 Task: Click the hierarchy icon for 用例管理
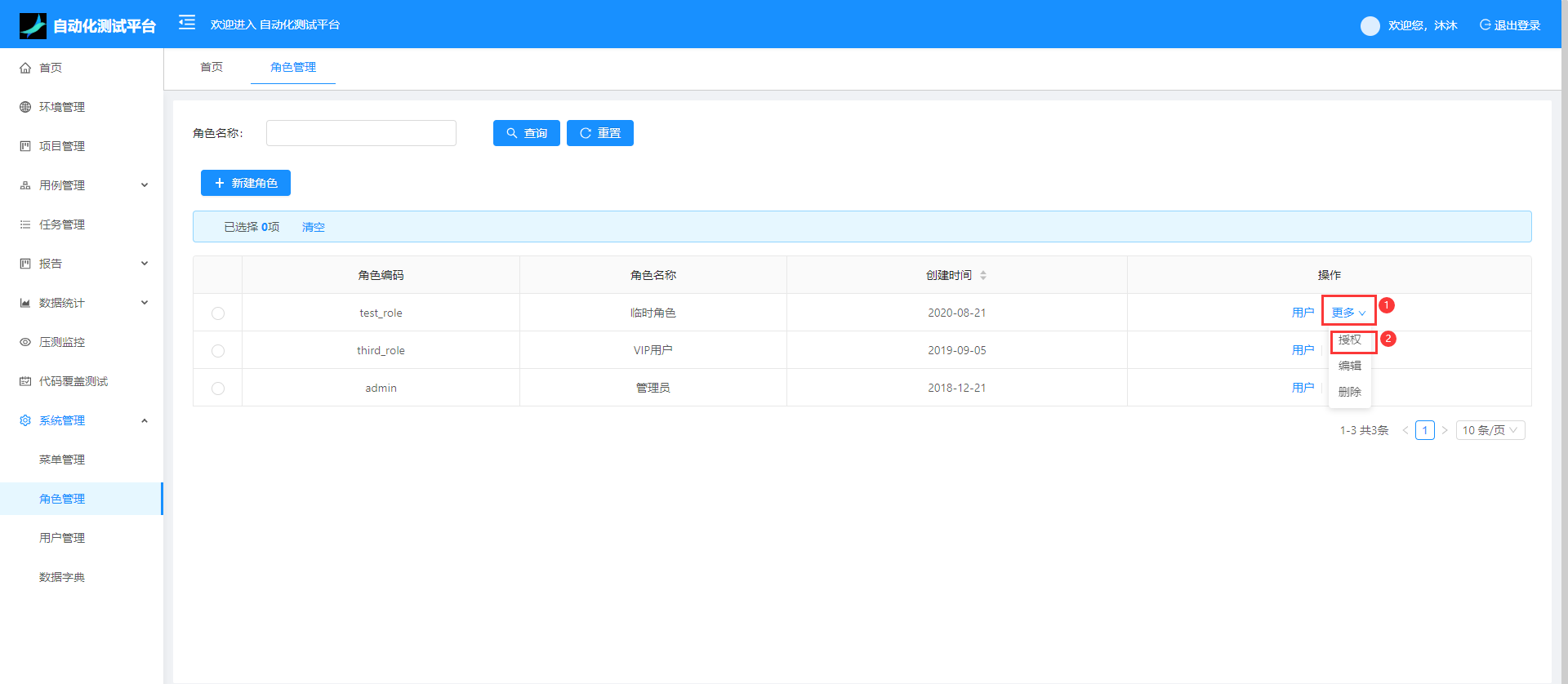25,185
